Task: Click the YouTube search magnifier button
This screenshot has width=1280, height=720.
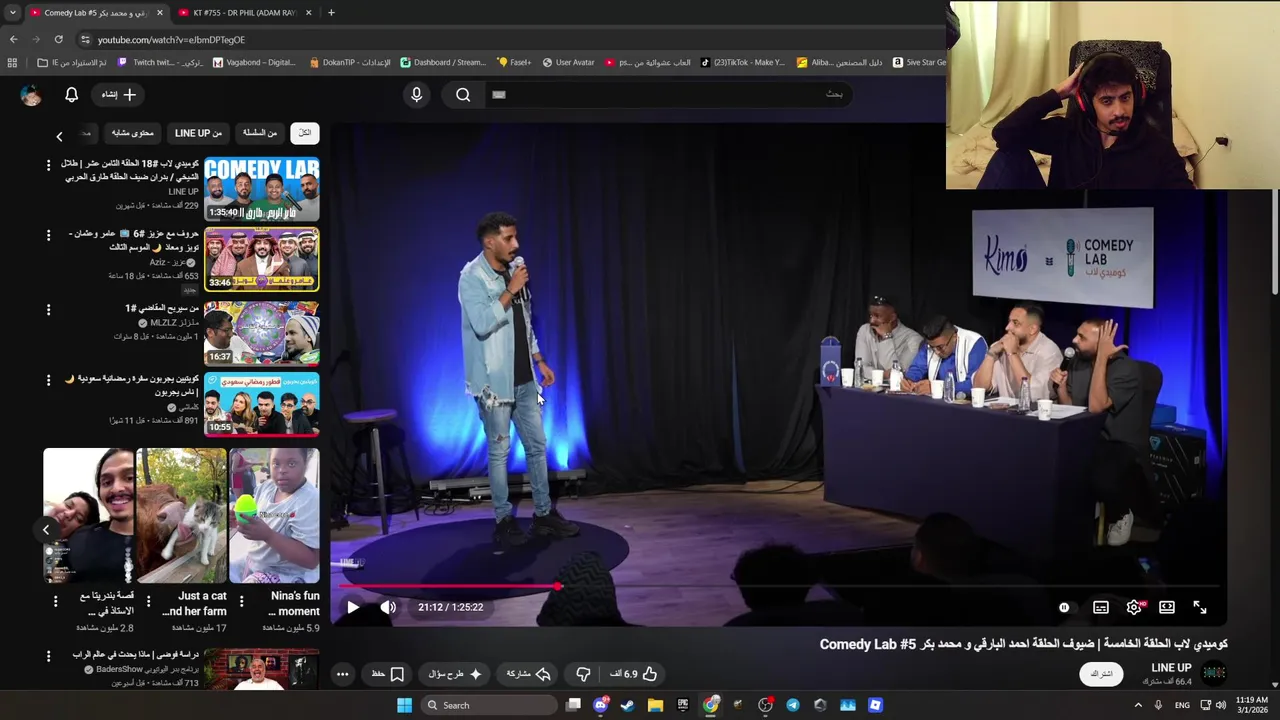Action: click(x=463, y=94)
